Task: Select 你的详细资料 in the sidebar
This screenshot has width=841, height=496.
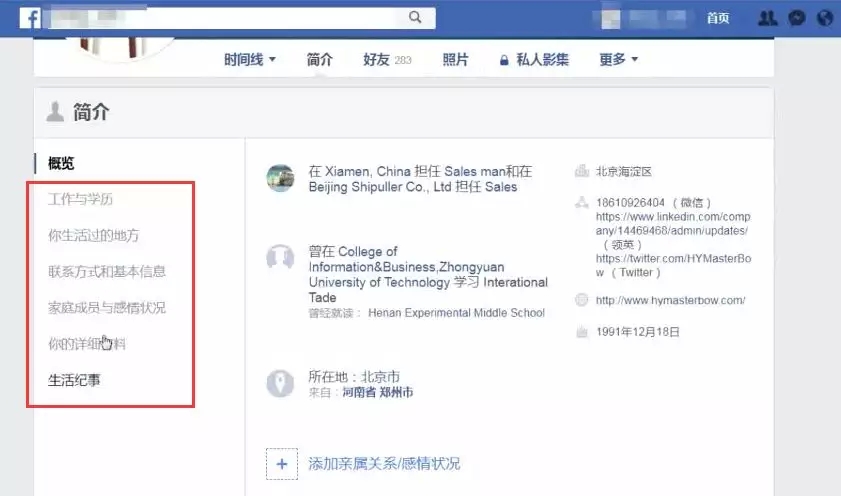Action: point(87,344)
